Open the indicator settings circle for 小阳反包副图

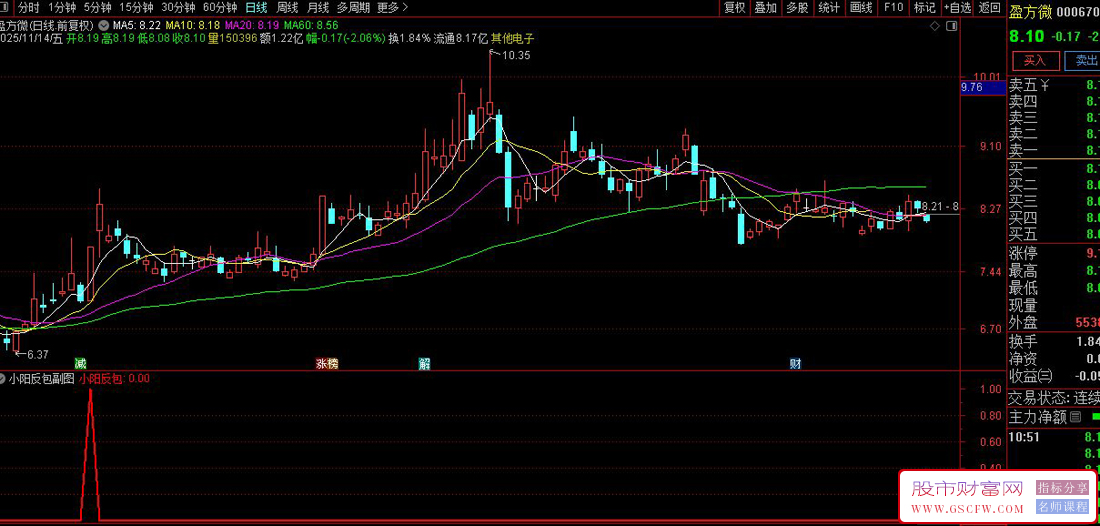click(x=3, y=379)
